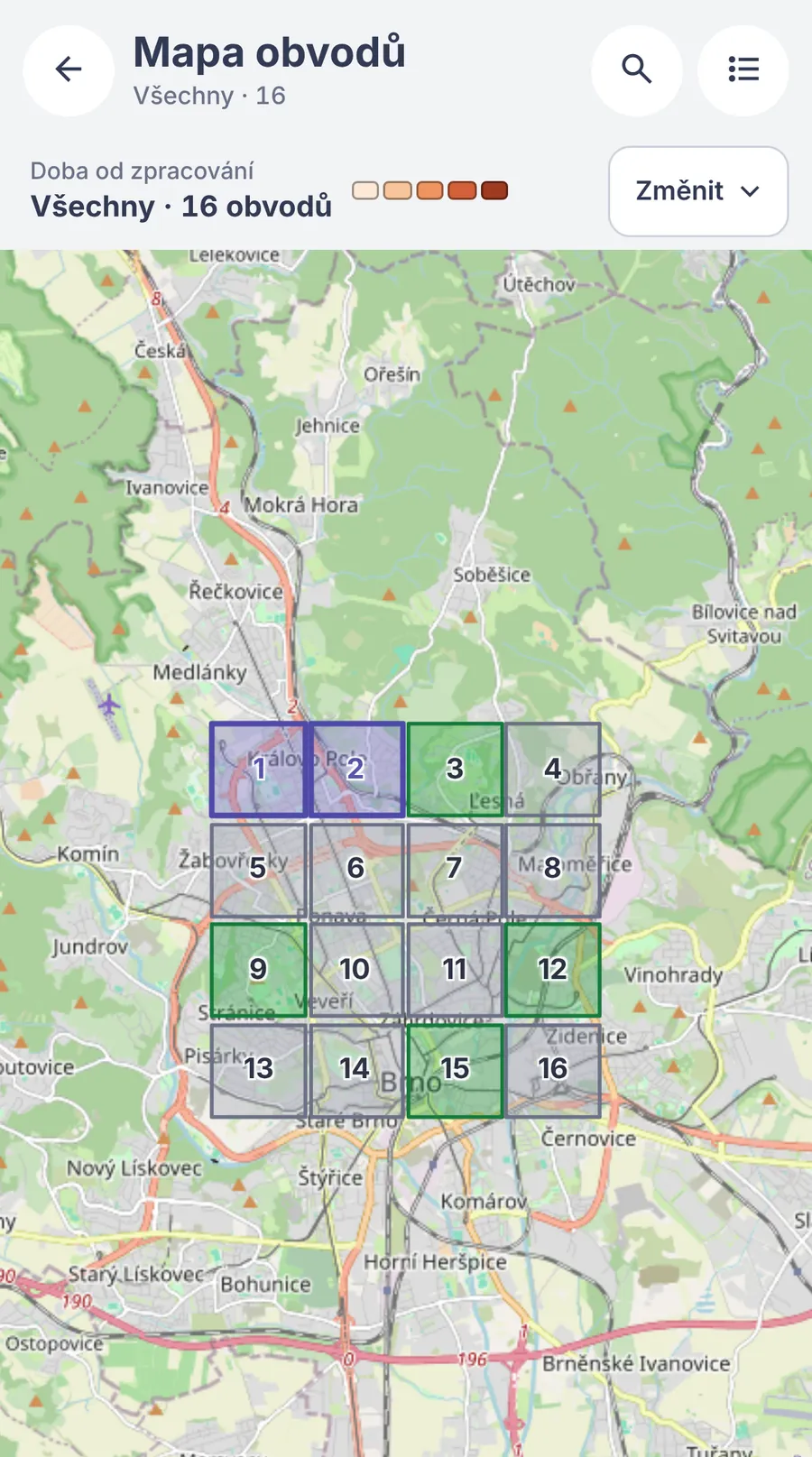Click the Nový Lískovec map label

tap(134, 1168)
